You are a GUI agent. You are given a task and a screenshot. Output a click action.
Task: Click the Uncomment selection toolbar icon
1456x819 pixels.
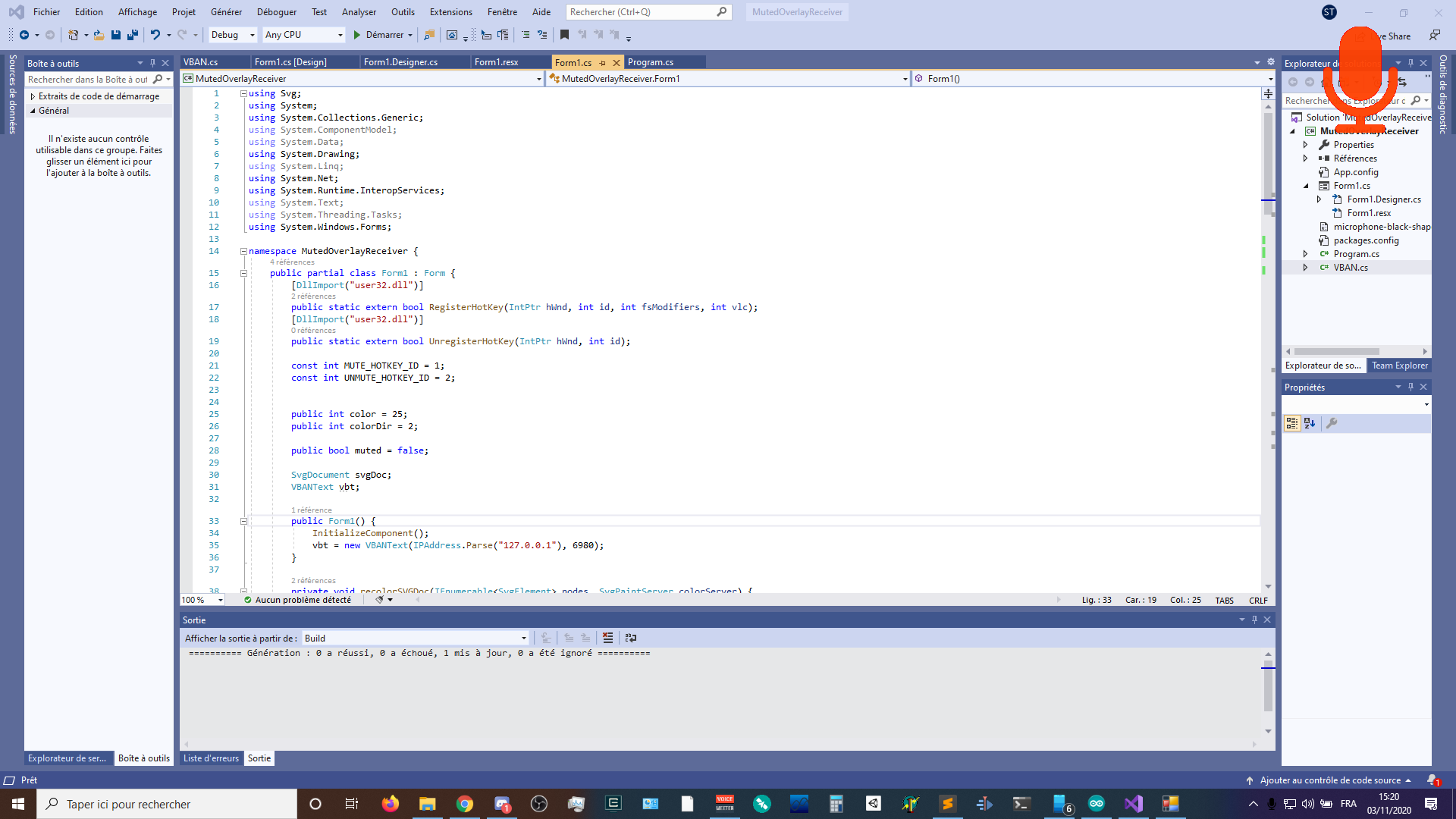542,35
